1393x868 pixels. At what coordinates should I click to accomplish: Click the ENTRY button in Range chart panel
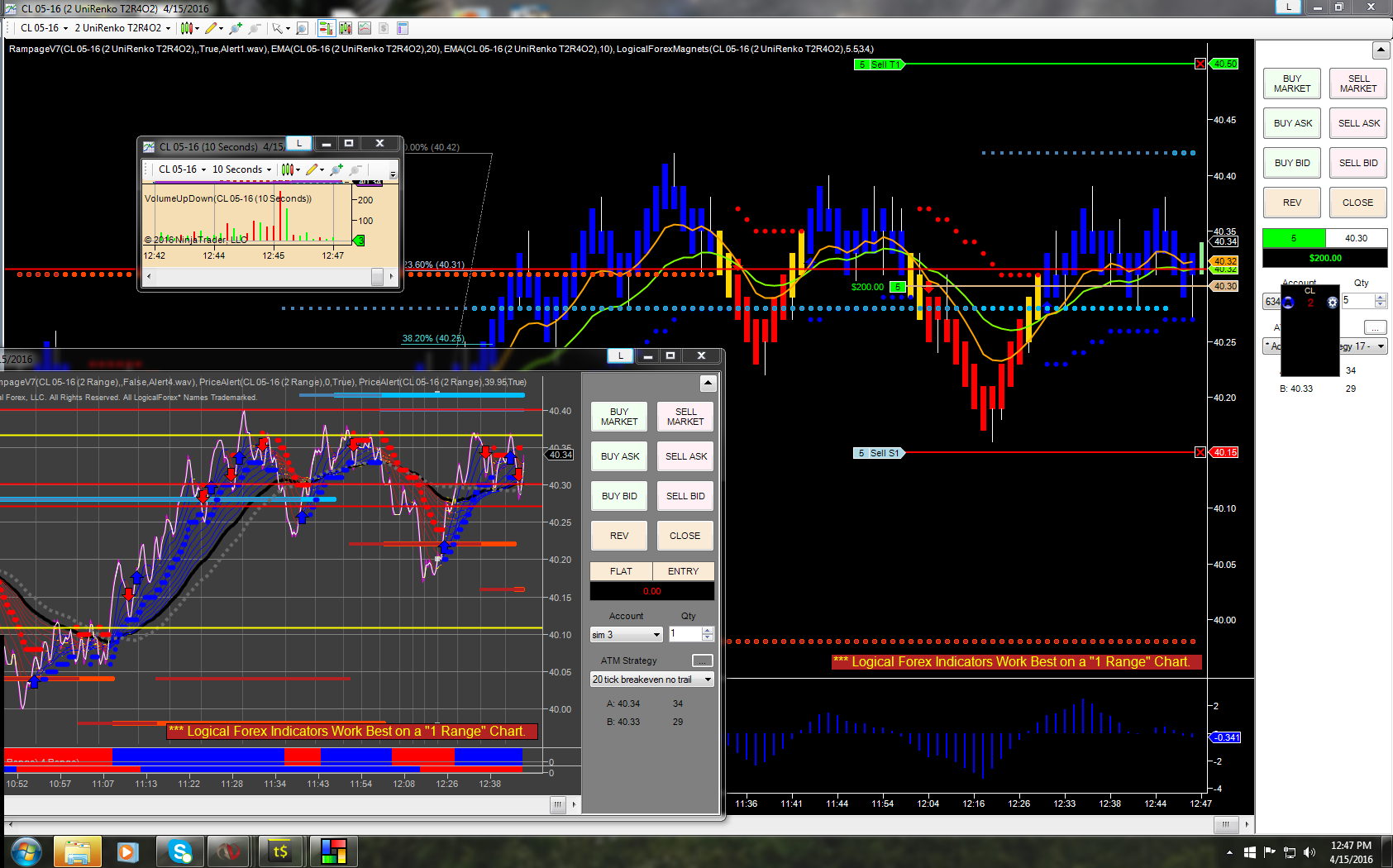point(684,571)
